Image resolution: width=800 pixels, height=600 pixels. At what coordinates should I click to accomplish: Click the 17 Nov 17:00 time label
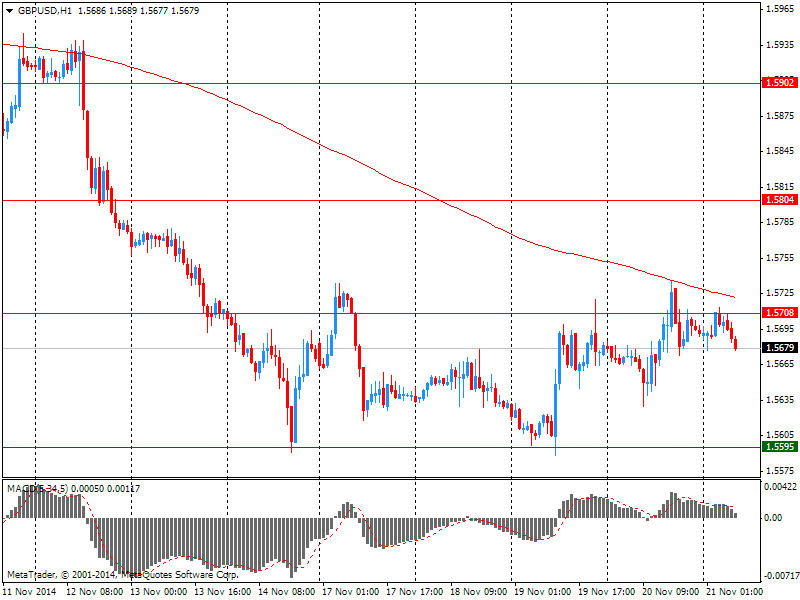pos(415,592)
